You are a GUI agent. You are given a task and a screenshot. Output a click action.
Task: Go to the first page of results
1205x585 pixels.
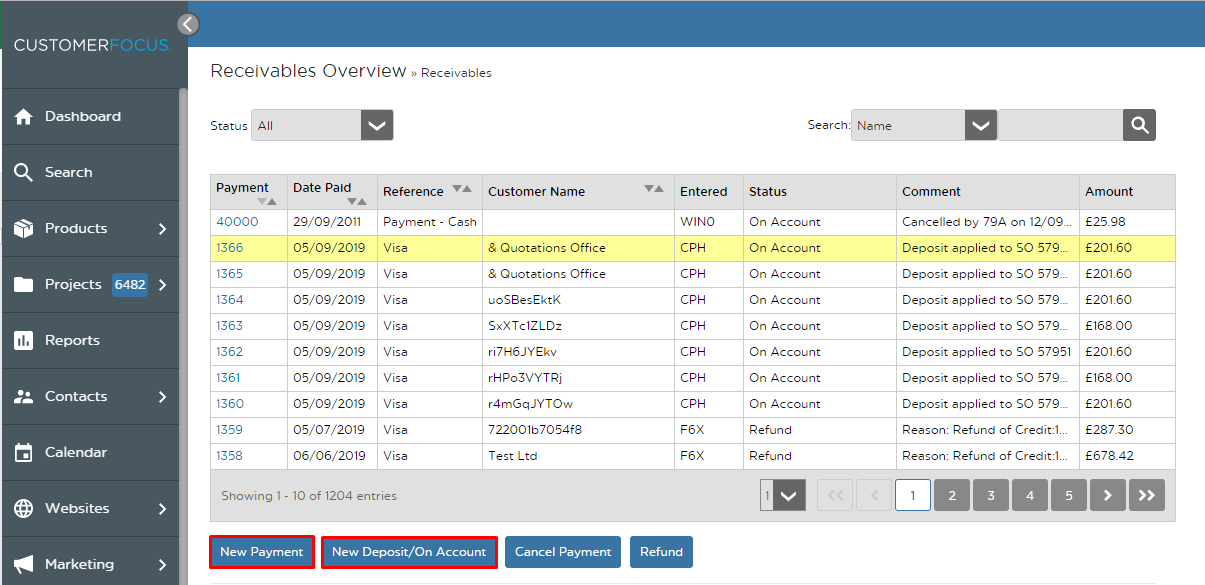(x=835, y=495)
